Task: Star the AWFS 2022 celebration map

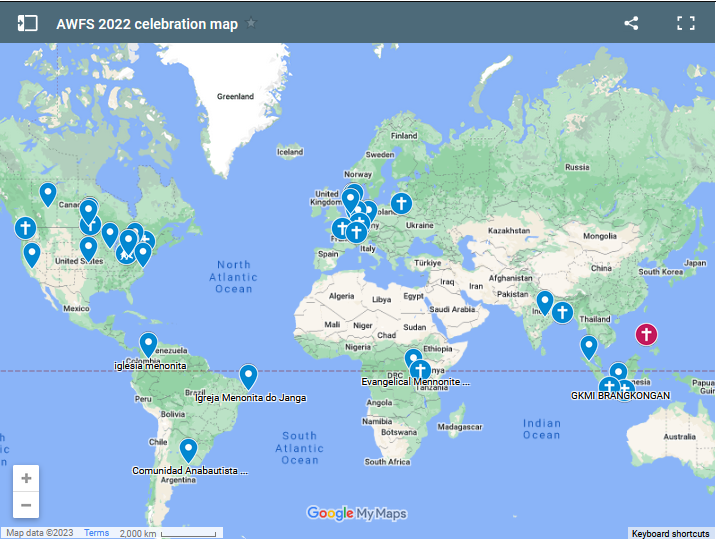Action: point(251,24)
